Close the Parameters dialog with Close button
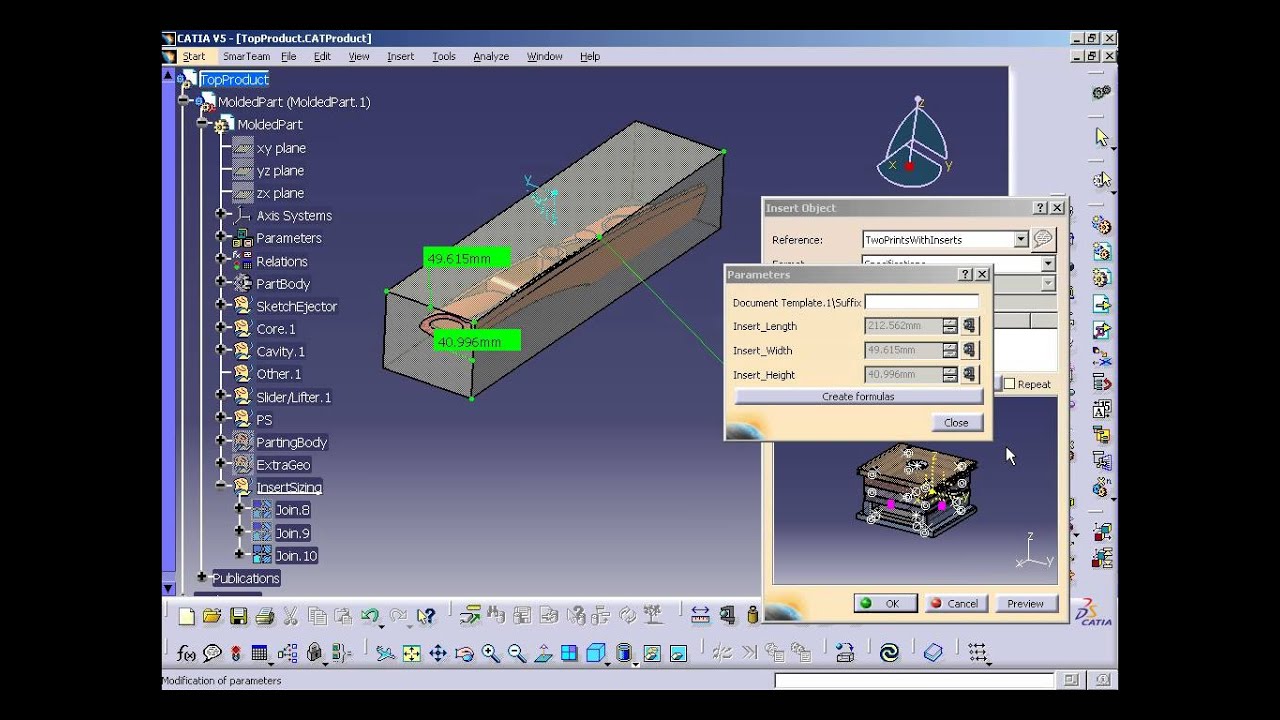This screenshot has width=1280, height=720. point(956,423)
